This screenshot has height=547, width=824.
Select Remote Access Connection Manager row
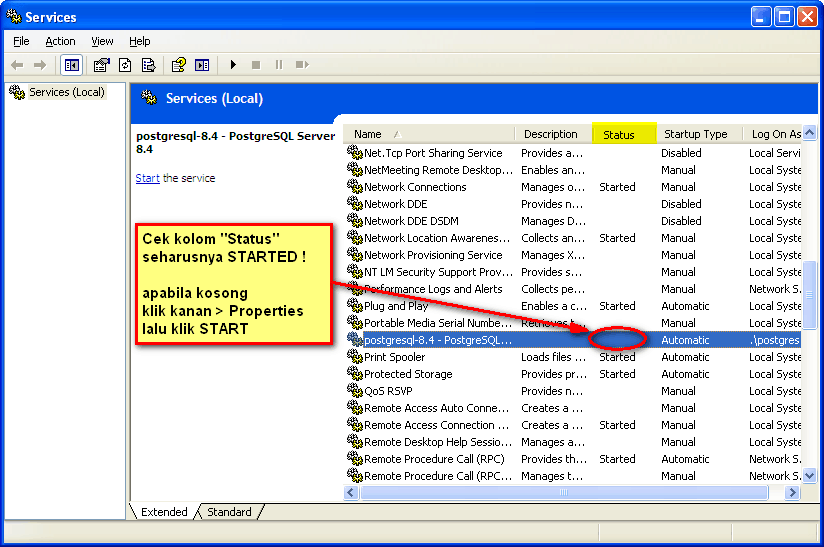(573, 425)
